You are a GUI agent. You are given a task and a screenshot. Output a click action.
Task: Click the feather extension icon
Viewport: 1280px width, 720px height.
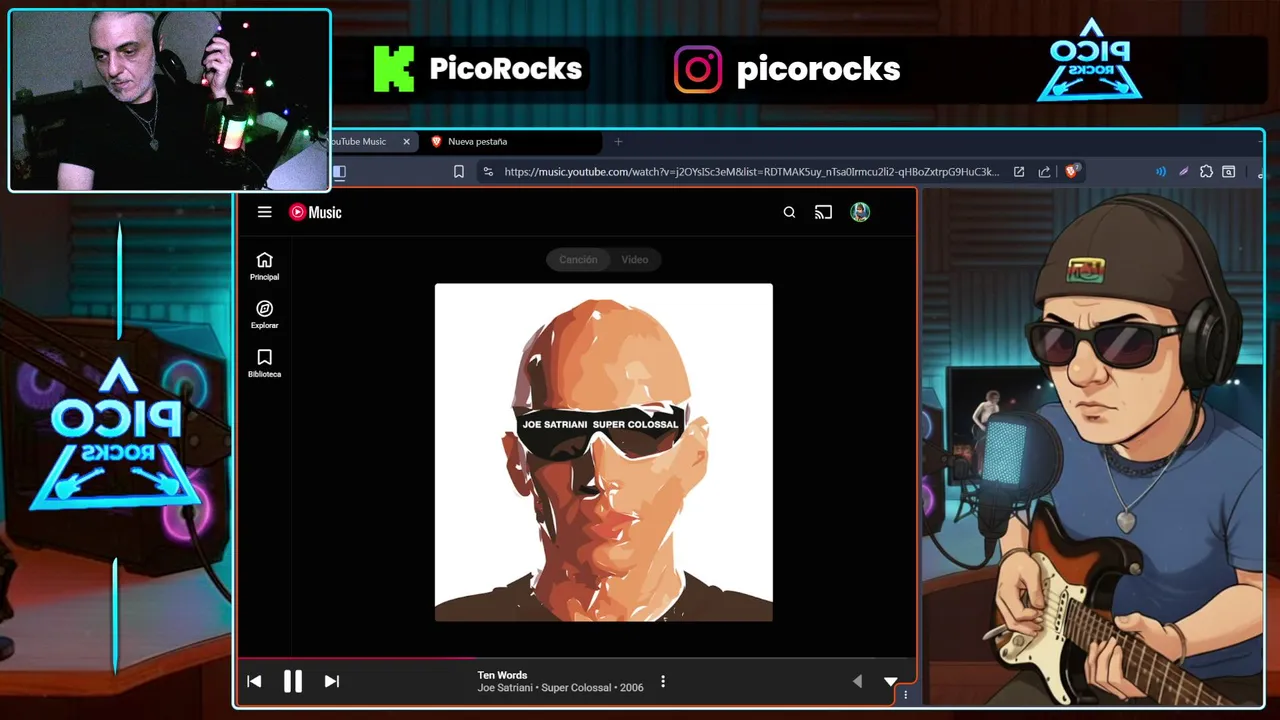1183,172
